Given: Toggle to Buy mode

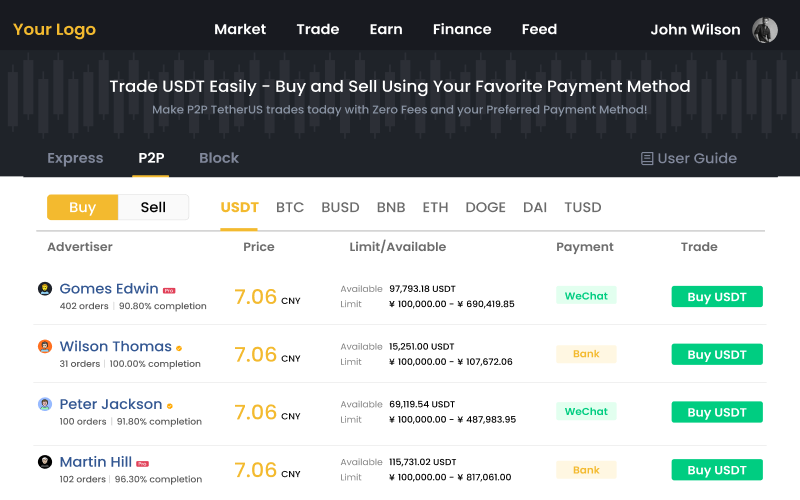Looking at the screenshot, I should [x=83, y=207].
